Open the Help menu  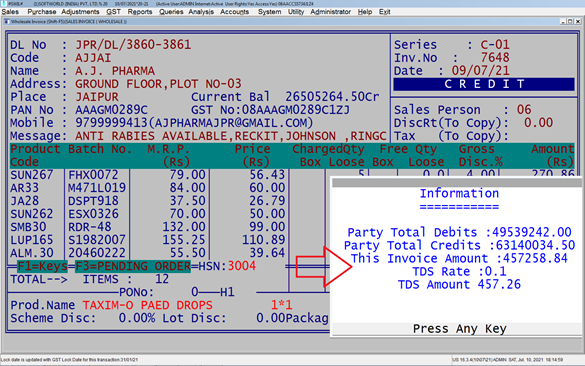(365, 12)
